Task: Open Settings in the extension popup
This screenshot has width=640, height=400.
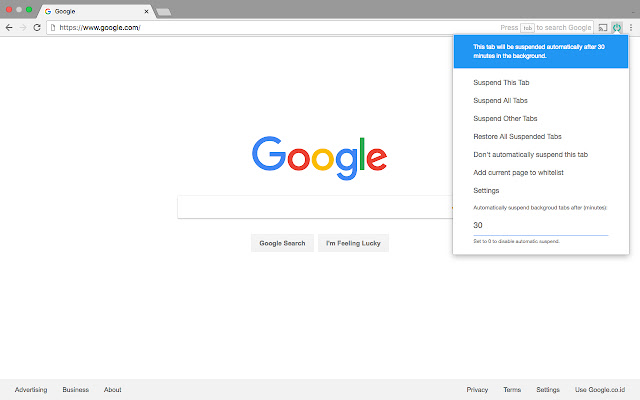Action: [486, 190]
